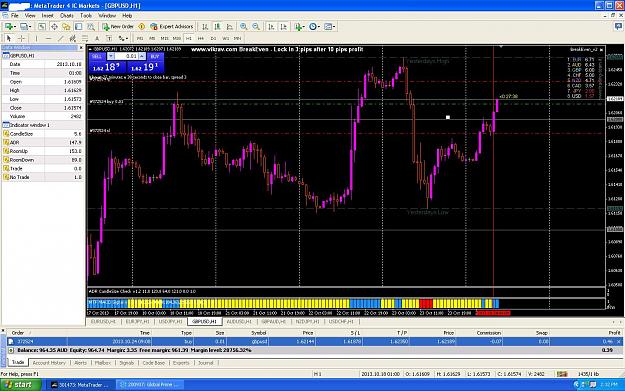Switch chart to bar chart type
Image resolution: width=625 pixels, height=391 pixels.
(x=205, y=27)
